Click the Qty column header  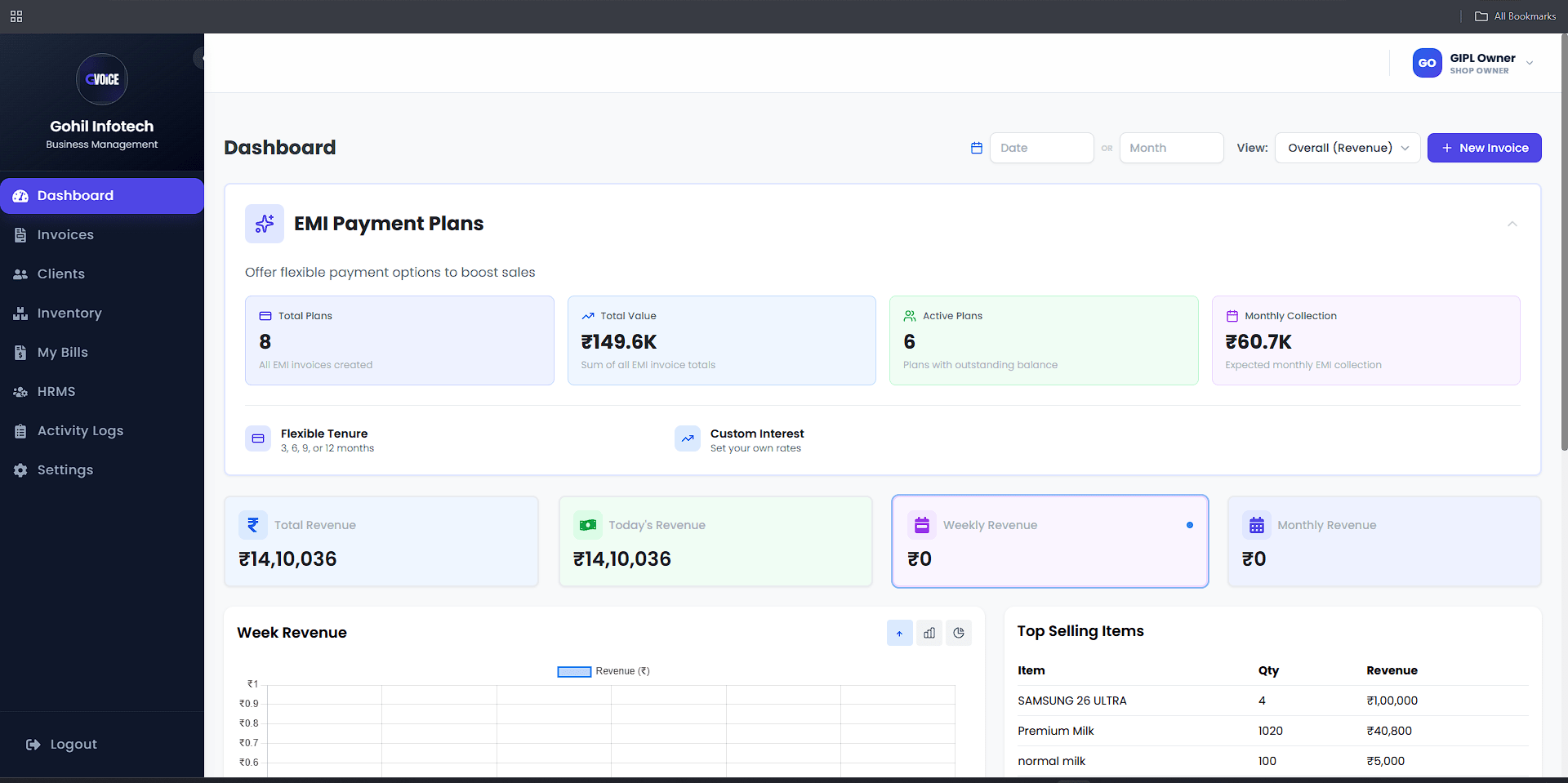click(x=1268, y=671)
